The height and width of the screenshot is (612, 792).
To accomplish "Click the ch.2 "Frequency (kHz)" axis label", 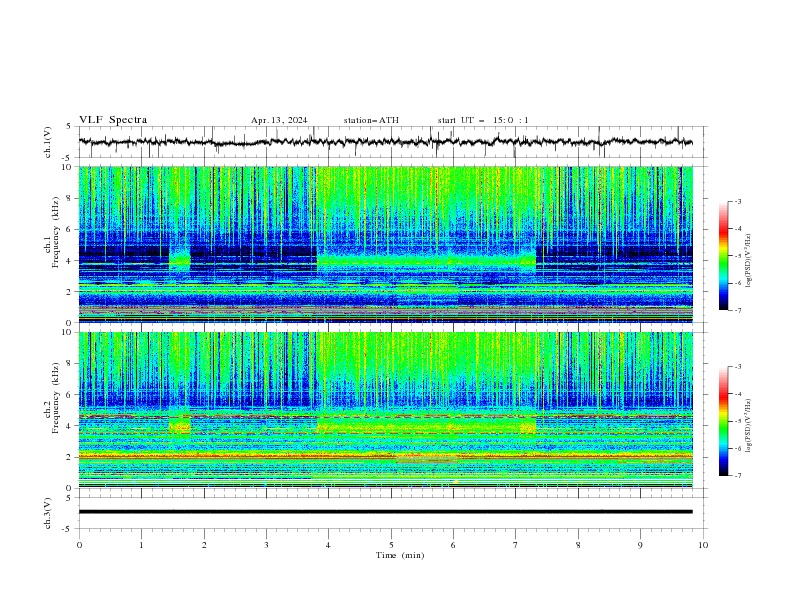I will click(56, 398).
